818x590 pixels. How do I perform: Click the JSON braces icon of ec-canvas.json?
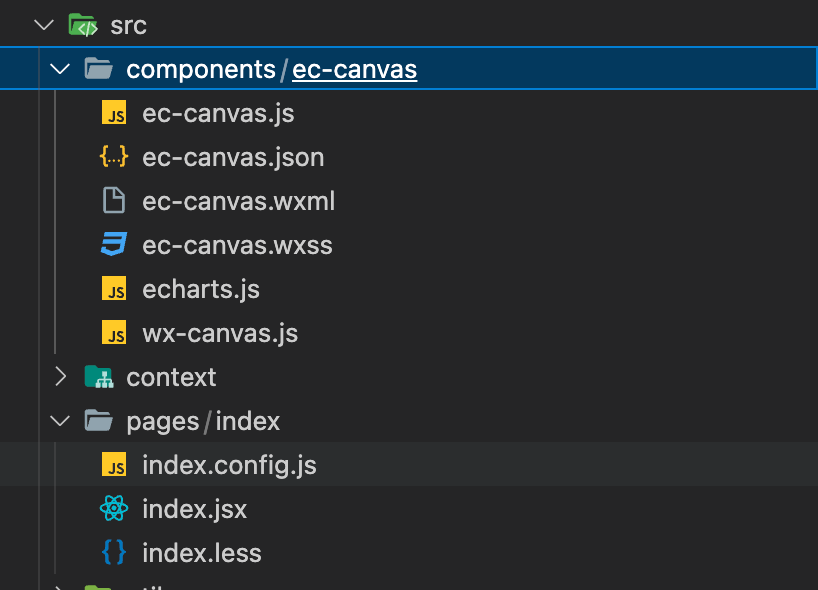(x=114, y=157)
